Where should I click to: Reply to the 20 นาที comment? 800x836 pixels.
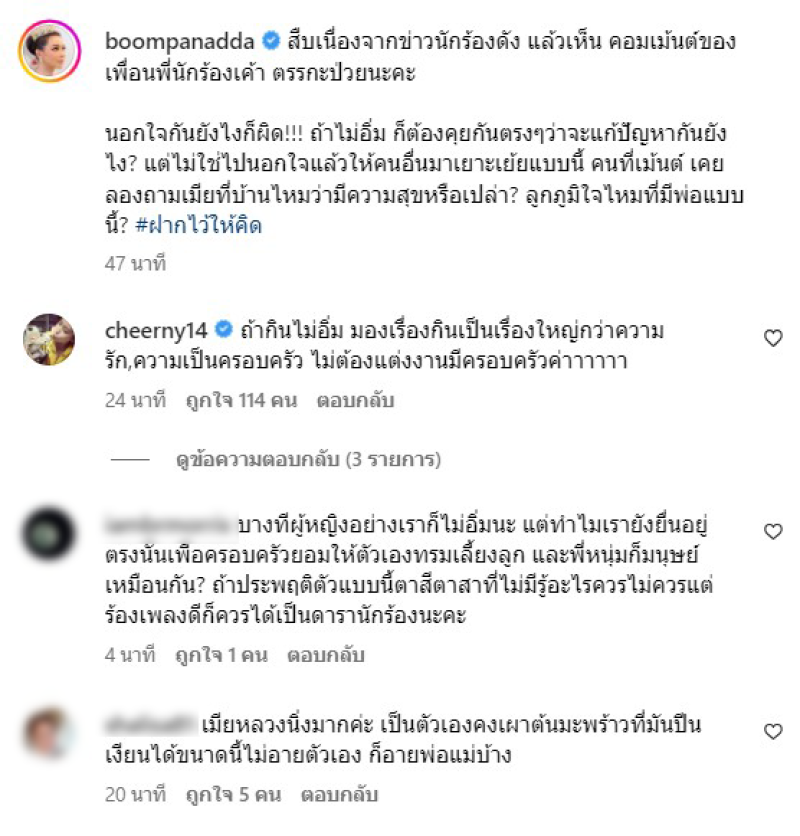tap(340, 794)
